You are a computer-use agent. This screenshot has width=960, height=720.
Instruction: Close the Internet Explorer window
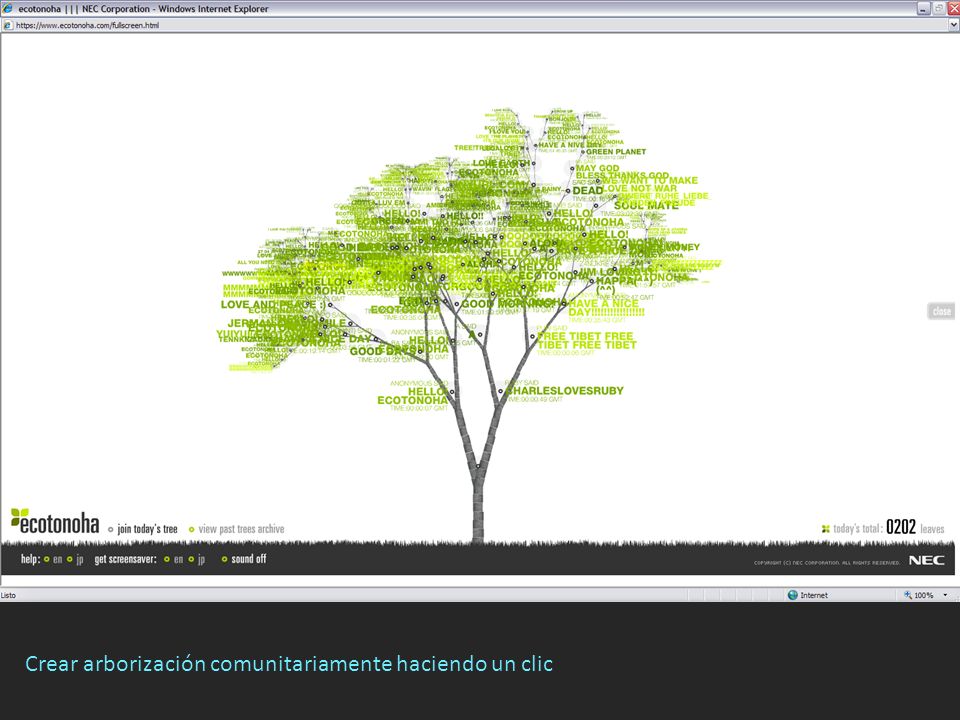953,9
